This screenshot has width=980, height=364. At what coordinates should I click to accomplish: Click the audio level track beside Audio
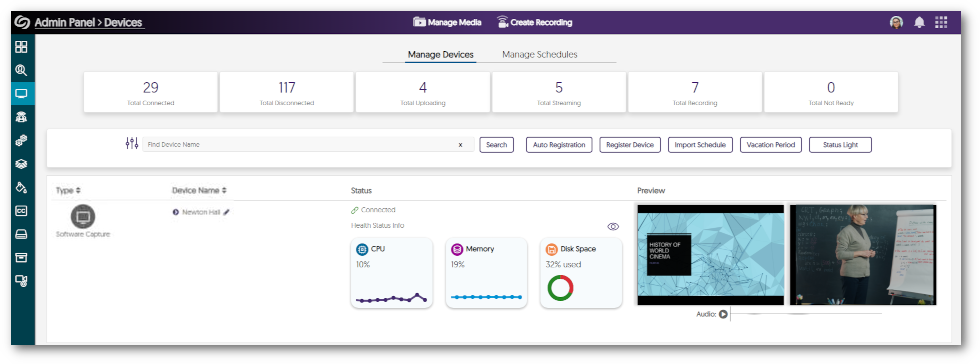(806, 315)
